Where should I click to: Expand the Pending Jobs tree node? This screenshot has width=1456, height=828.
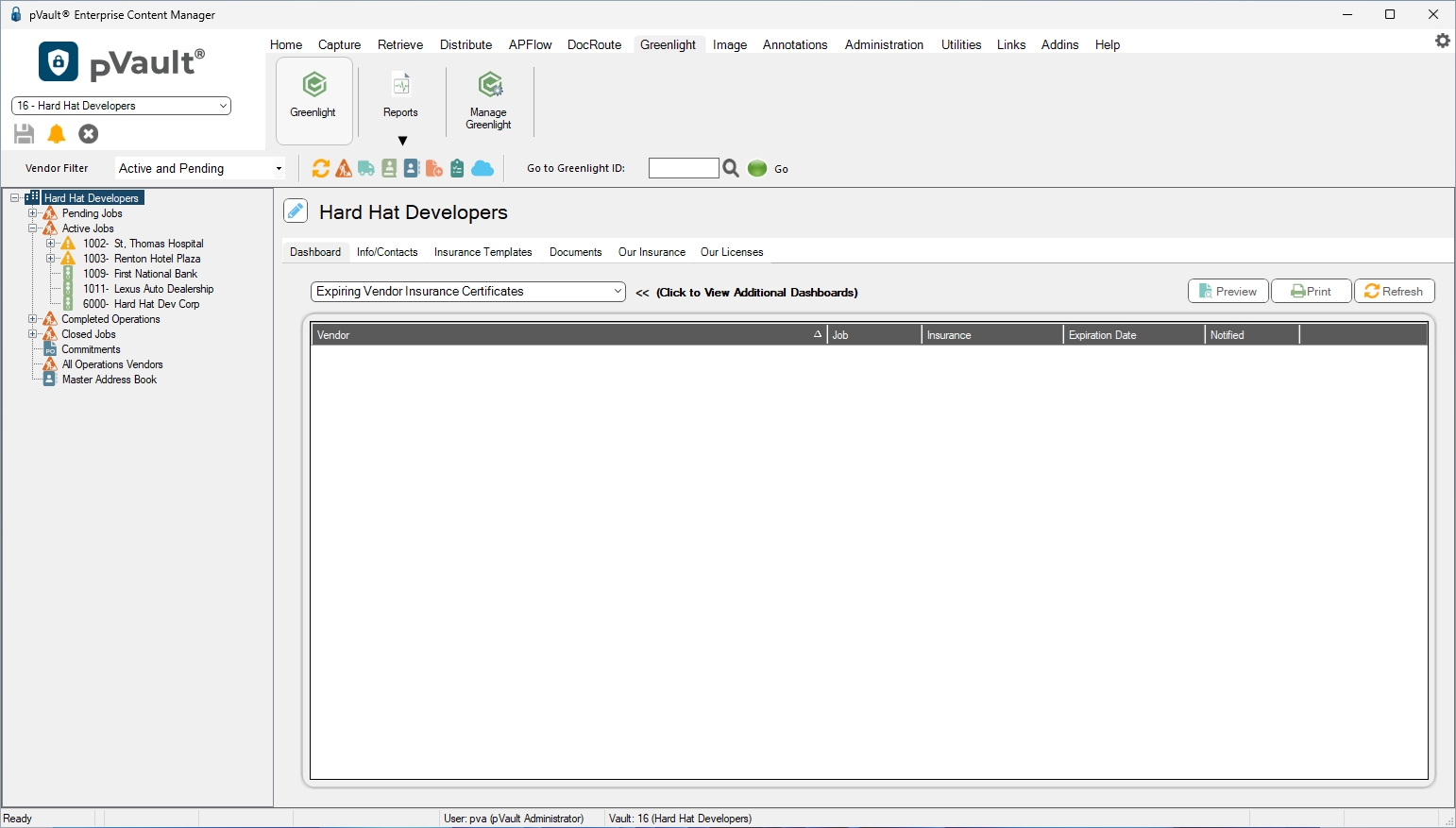(32, 213)
